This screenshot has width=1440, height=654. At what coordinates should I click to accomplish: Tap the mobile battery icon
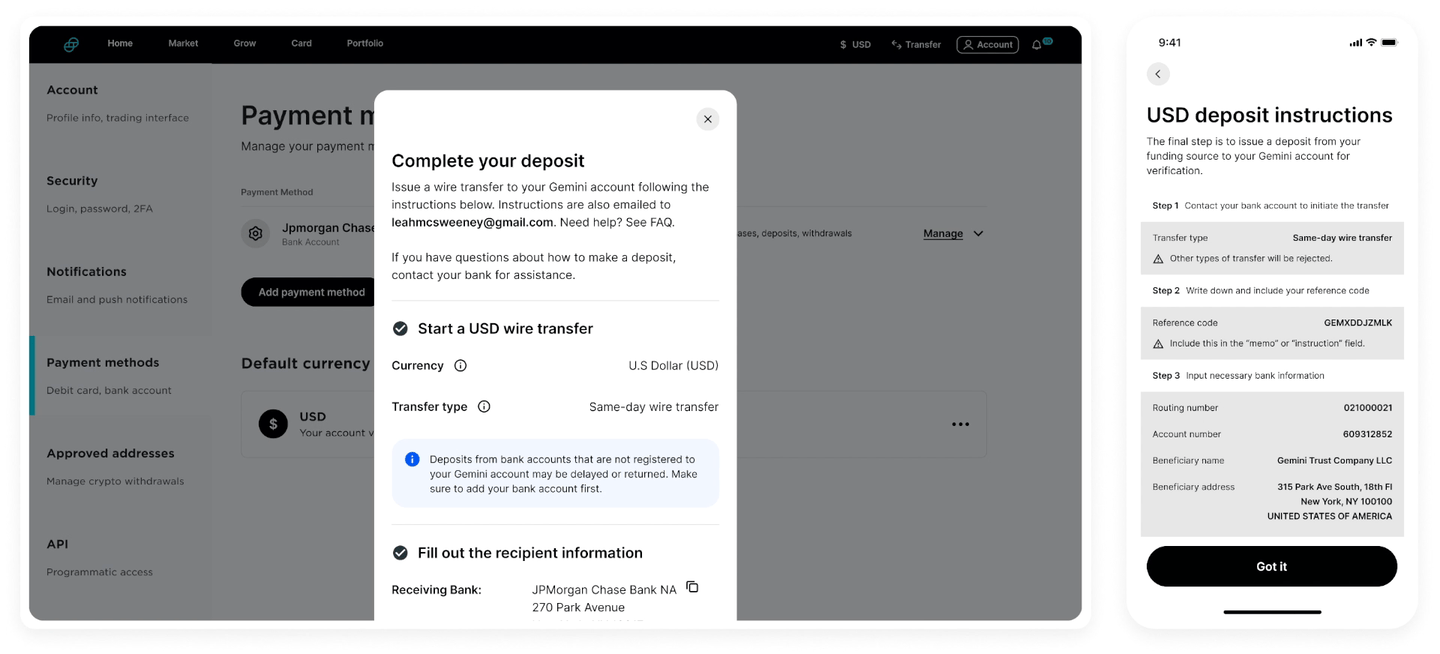(x=1389, y=43)
